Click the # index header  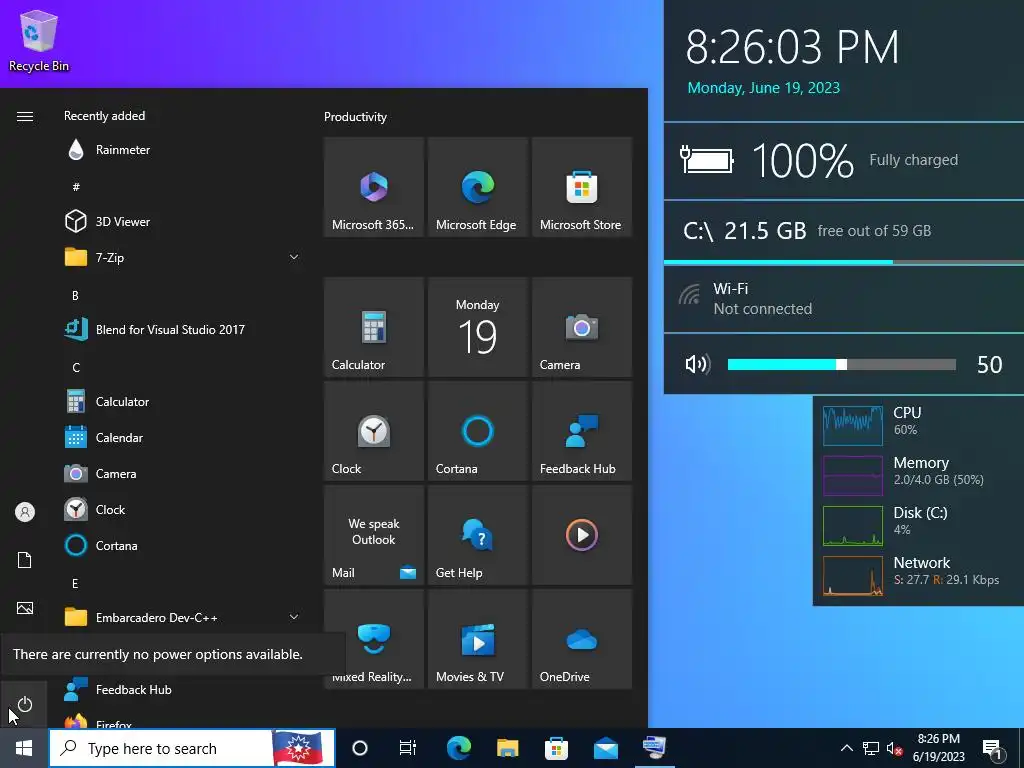pos(76,187)
